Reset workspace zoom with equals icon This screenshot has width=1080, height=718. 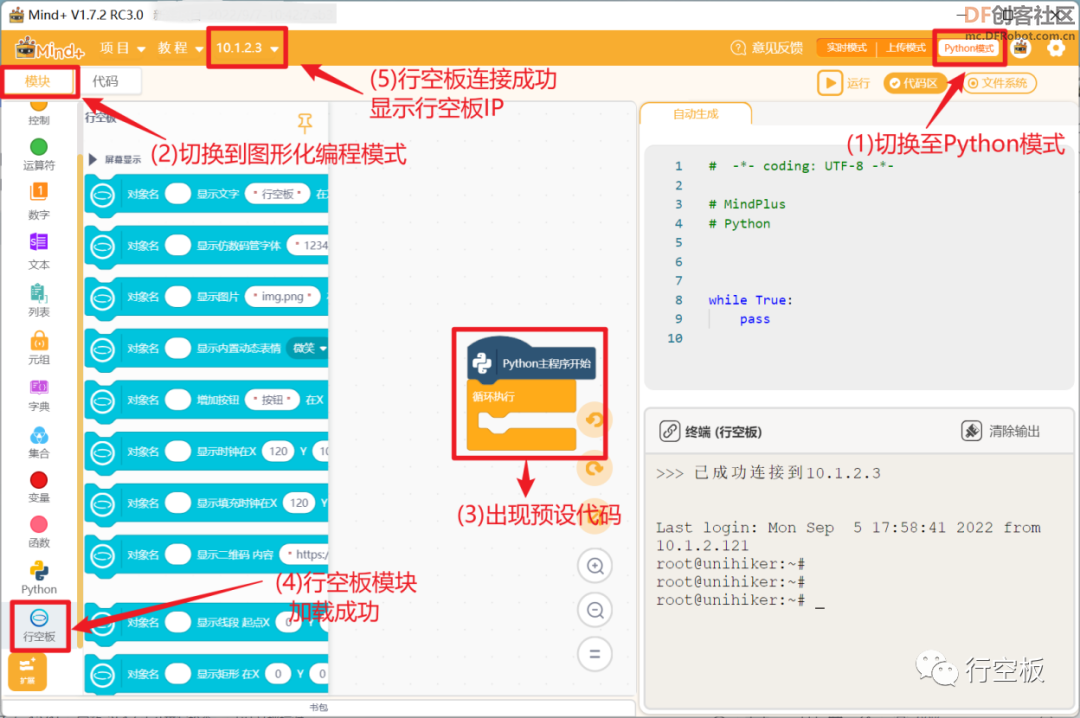coord(595,654)
